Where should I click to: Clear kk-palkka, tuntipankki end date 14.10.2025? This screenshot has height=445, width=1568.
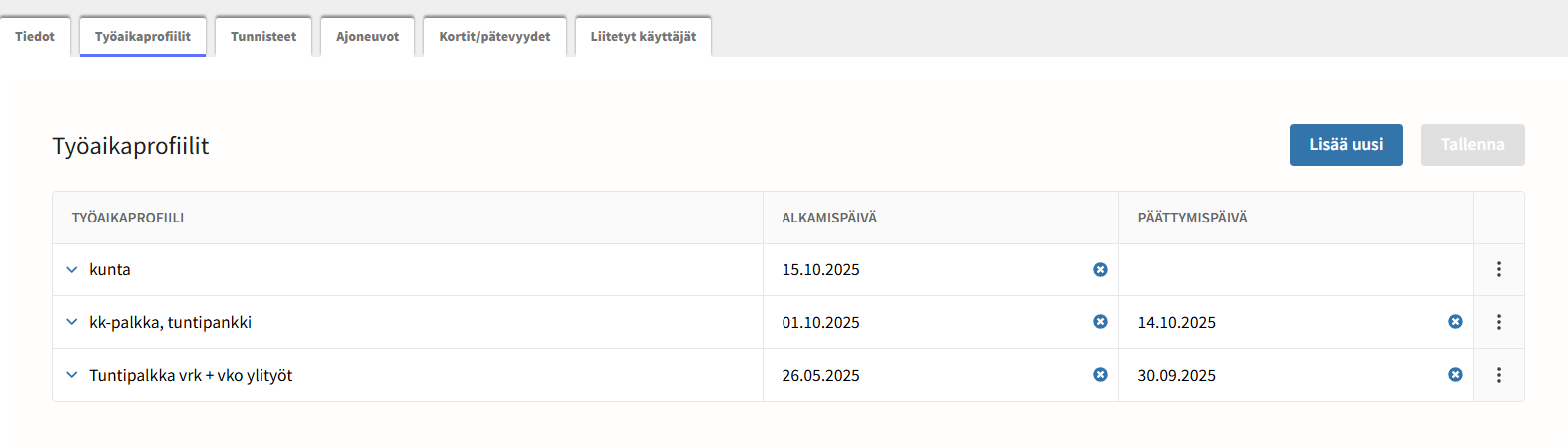tap(1455, 322)
